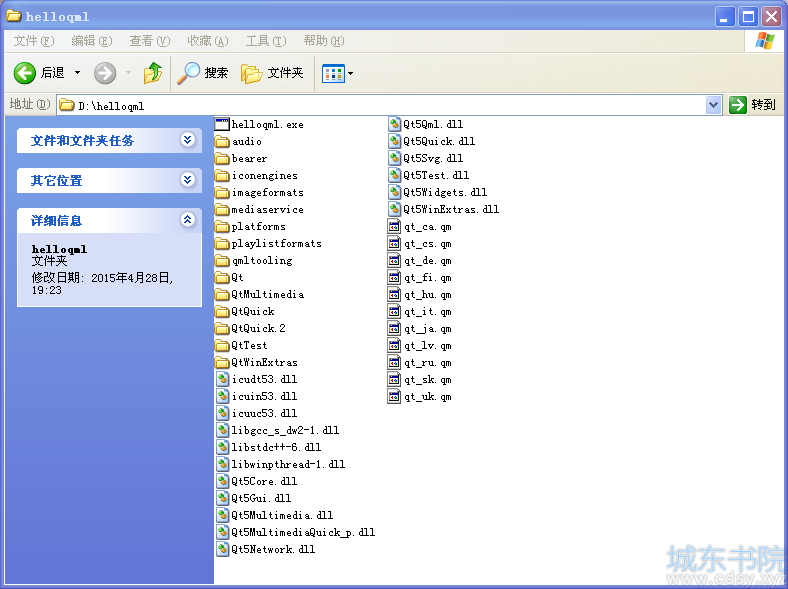The height and width of the screenshot is (589, 788).
Task: Select the file named icuin53.dll
Action: [256, 396]
